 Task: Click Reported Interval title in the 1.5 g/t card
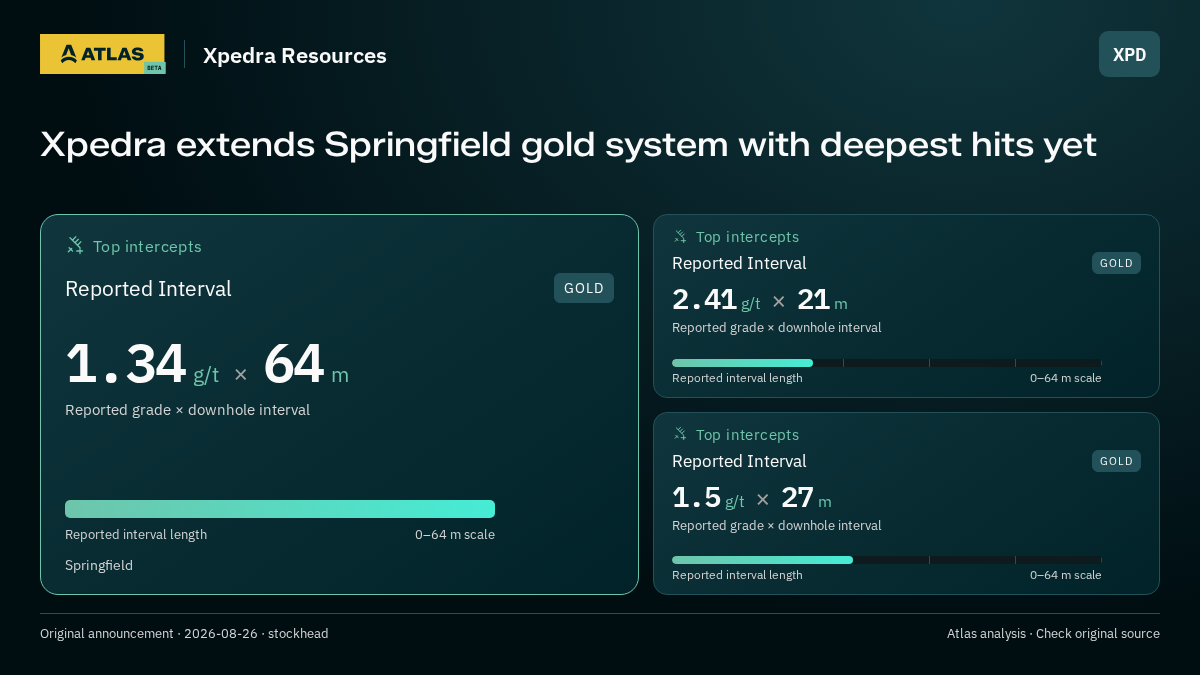tap(739, 461)
